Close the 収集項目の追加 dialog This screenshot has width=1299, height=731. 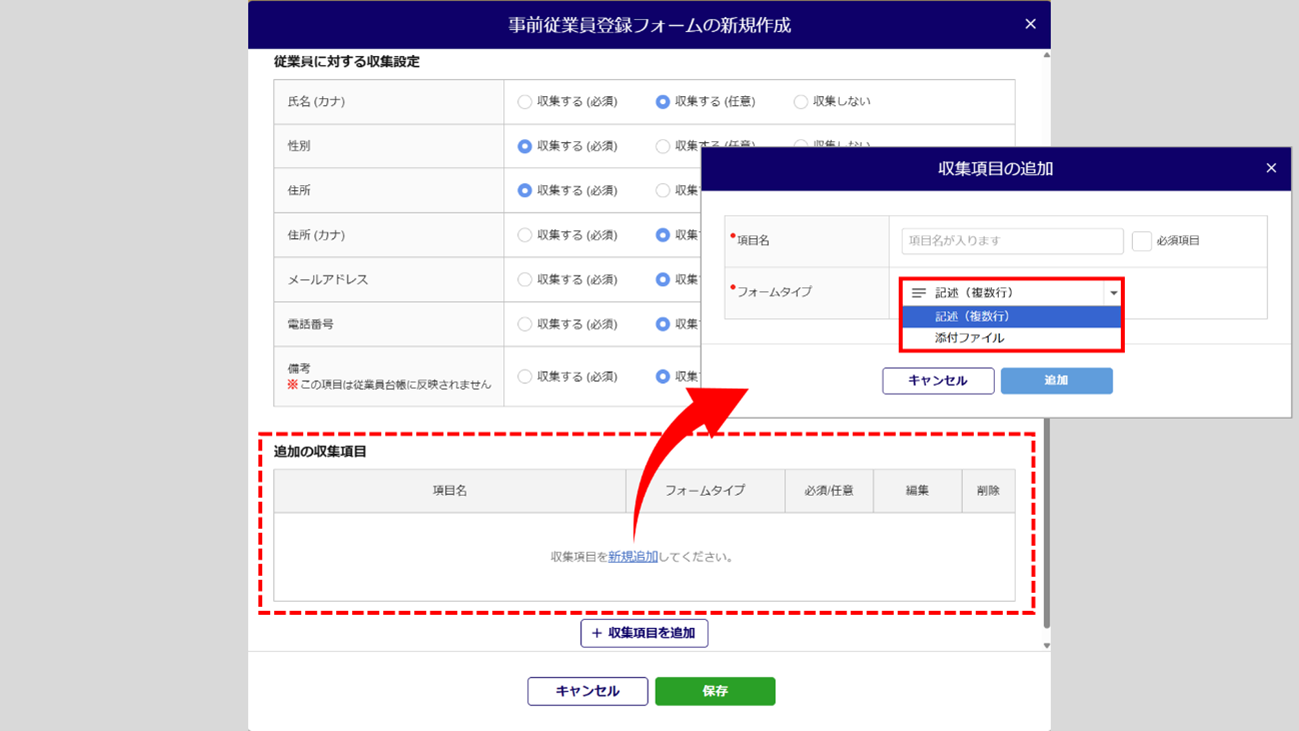pyautogui.click(x=1271, y=168)
